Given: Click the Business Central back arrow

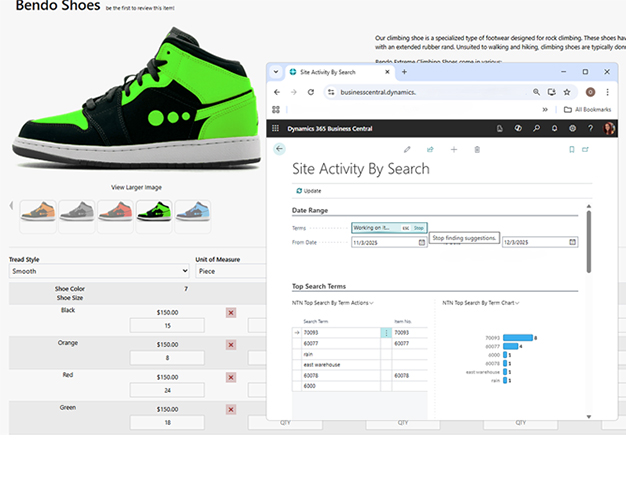Looking at the screenshot, I should point(279,149).
